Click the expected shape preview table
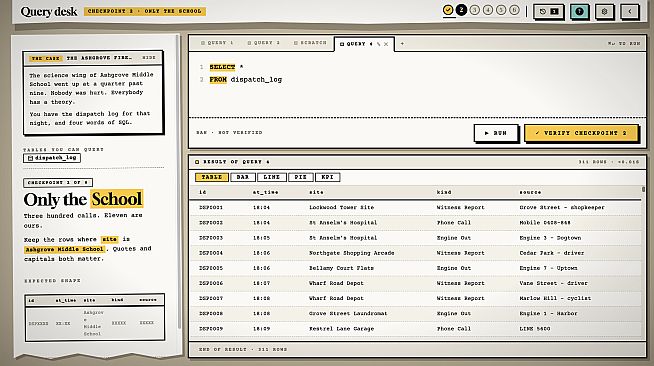This screenshot has width=654, height=366. pos(95,318)
